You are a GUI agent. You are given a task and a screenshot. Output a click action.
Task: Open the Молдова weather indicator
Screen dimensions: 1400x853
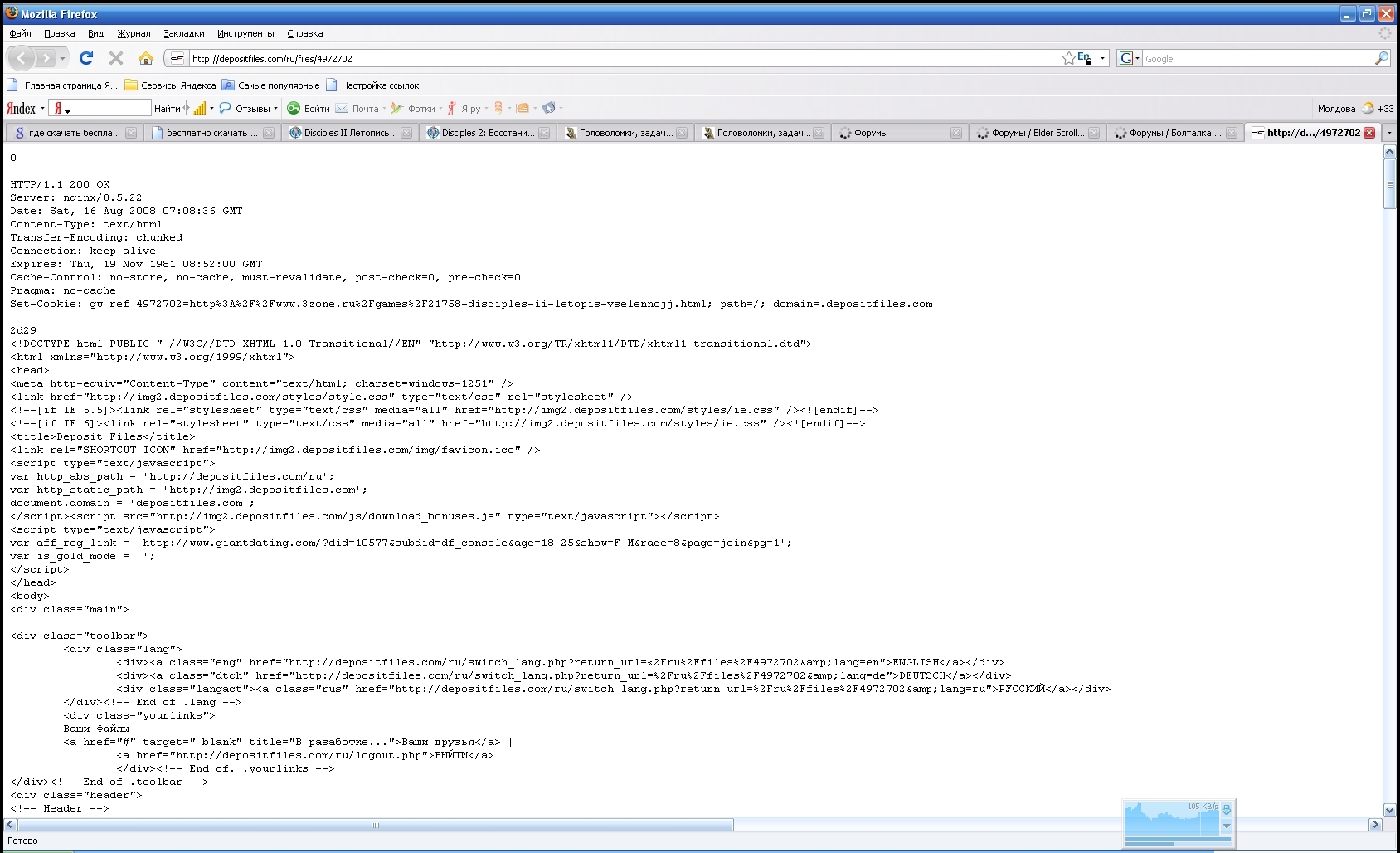tap(1355, 109)
